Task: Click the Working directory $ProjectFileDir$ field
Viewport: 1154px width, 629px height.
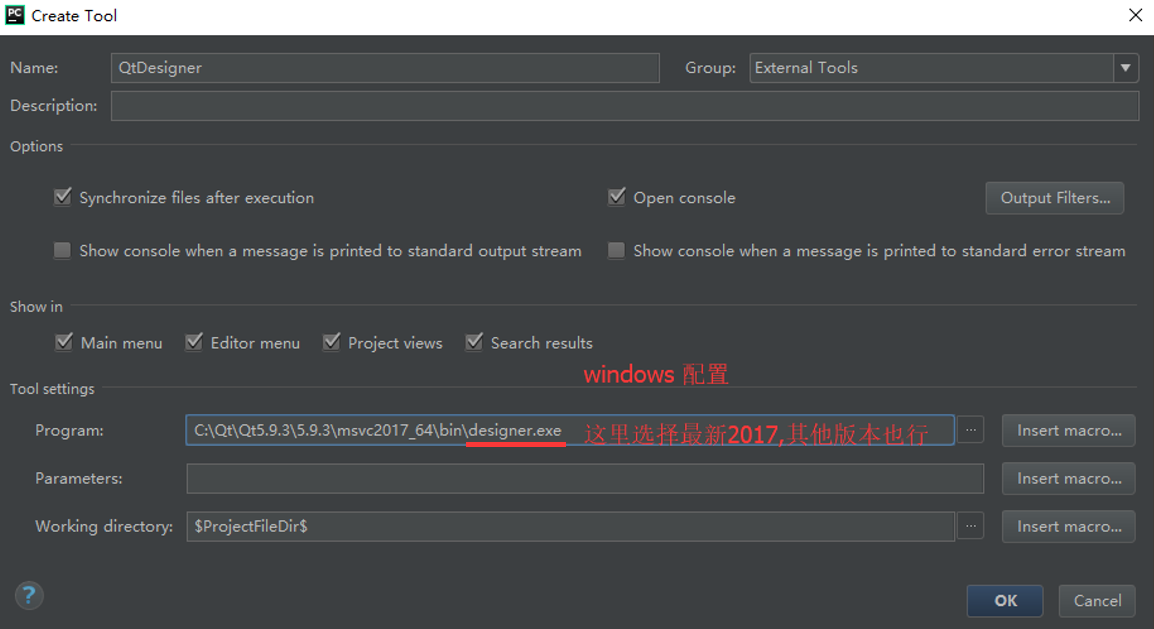Action: click(570, 527)
